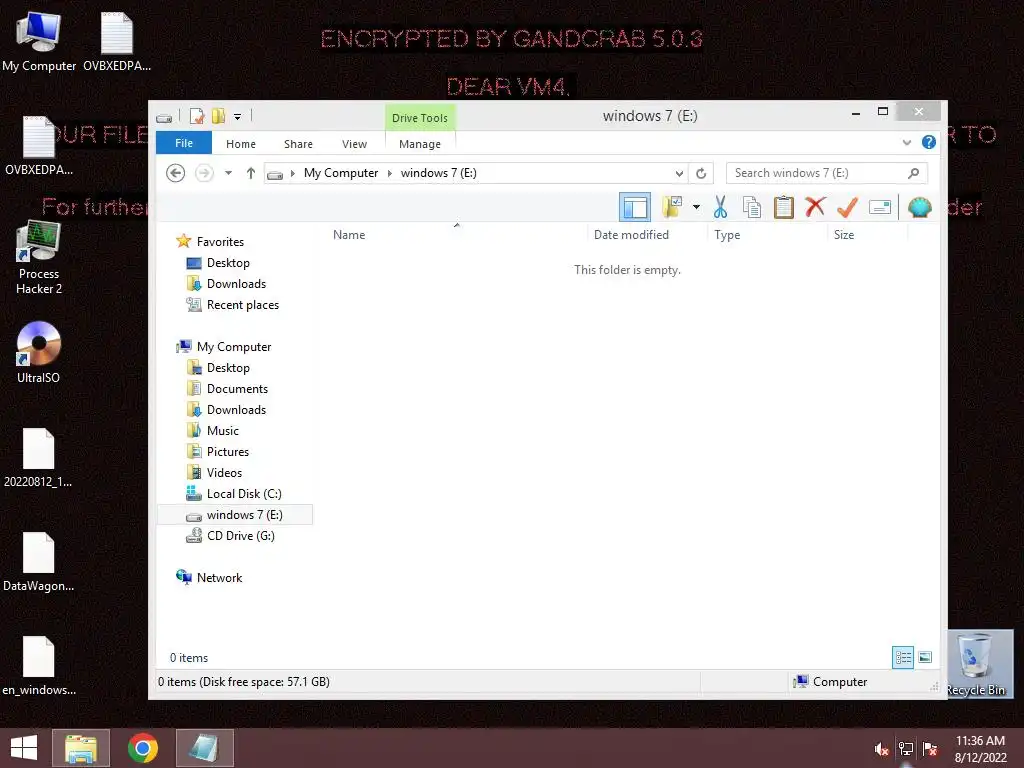1024x768 pixels.
Task: Click the scissors Cut icon in toolbar
Action: click(x=720, y=208)
